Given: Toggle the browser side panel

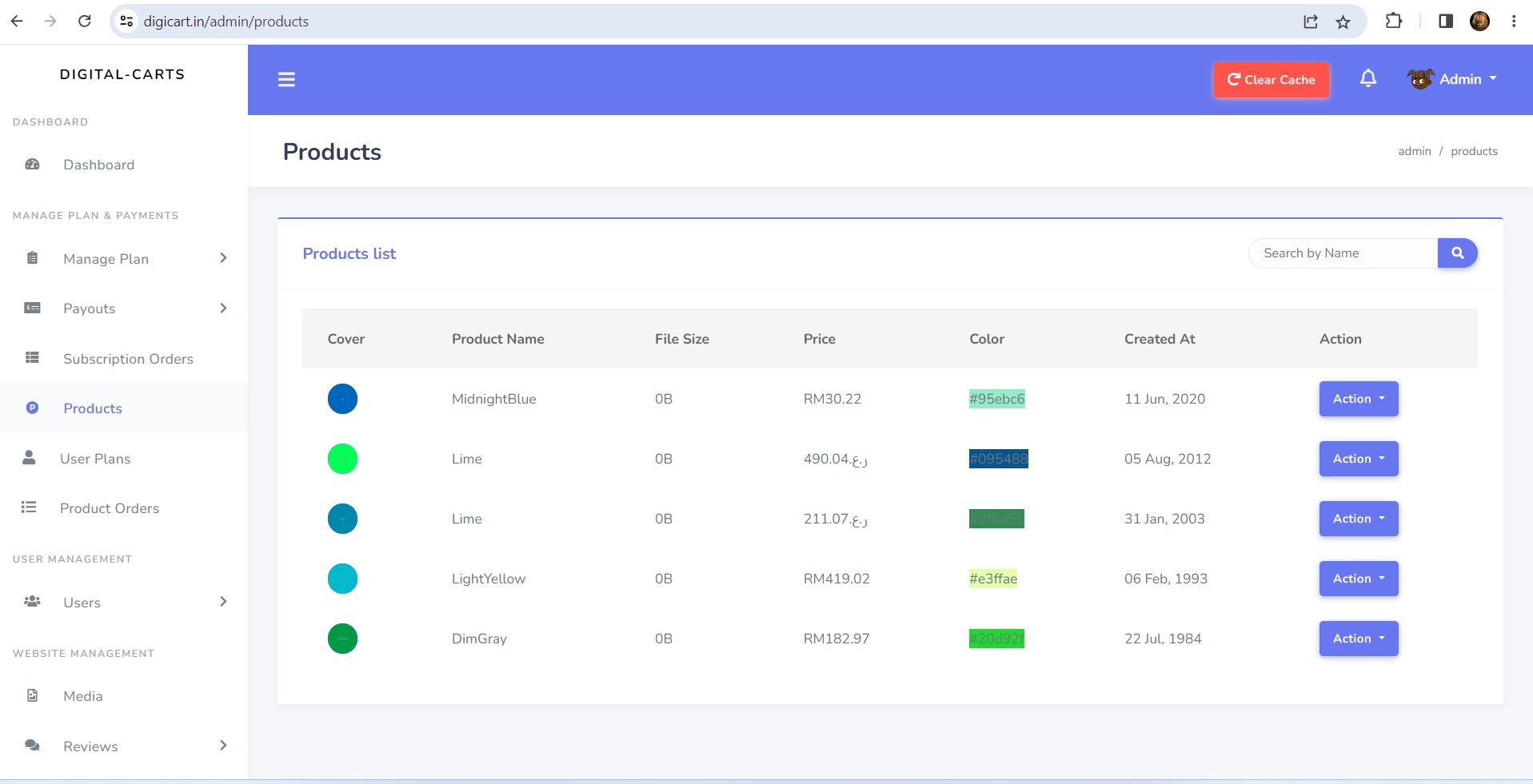Looking at the screenshot, I should tap(1445, 22).
